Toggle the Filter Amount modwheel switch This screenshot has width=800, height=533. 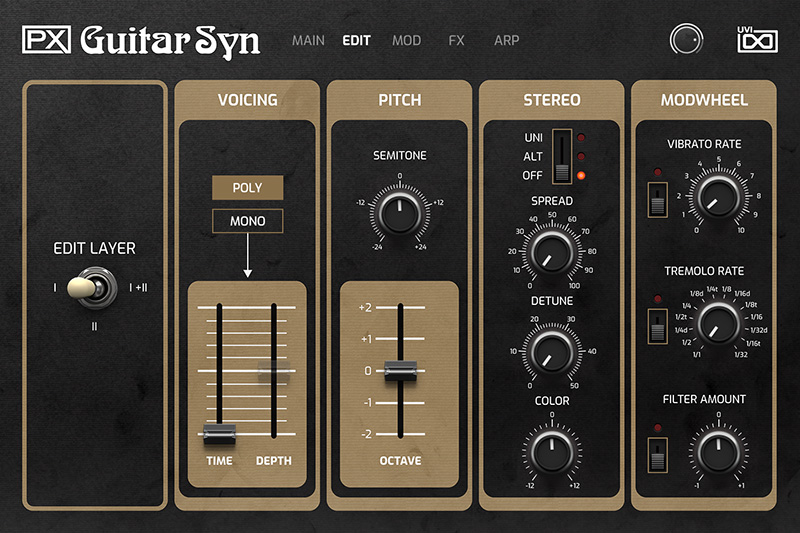[656, 459]
